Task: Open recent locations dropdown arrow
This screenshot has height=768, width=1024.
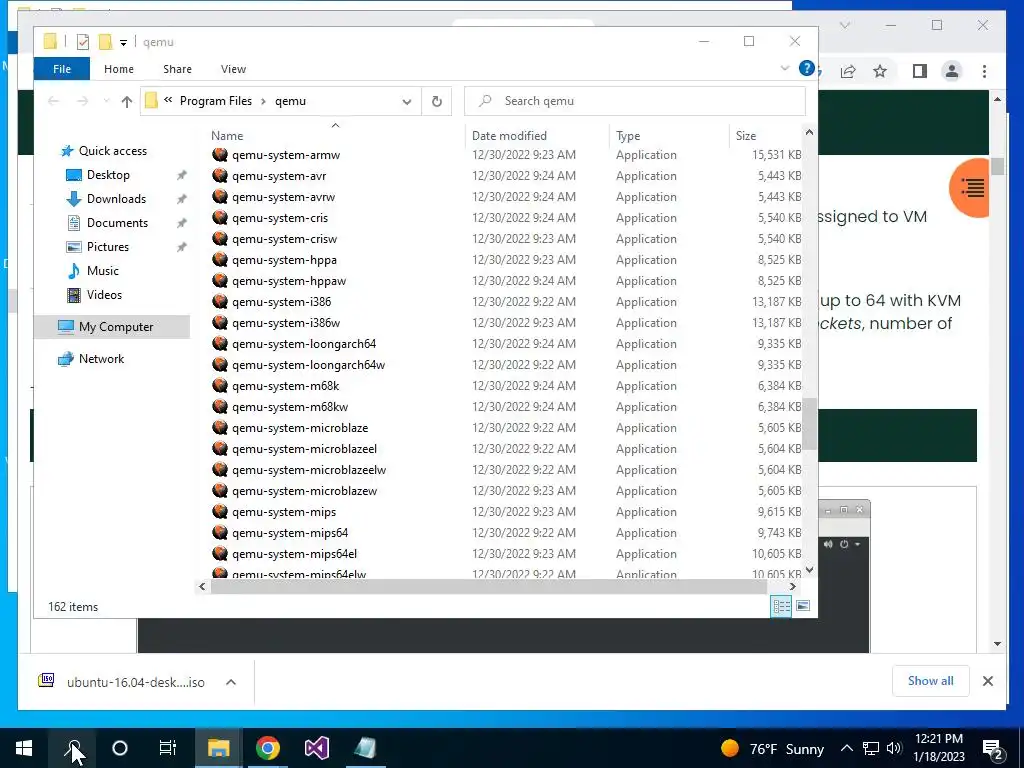Action: [x=106, y=101]
